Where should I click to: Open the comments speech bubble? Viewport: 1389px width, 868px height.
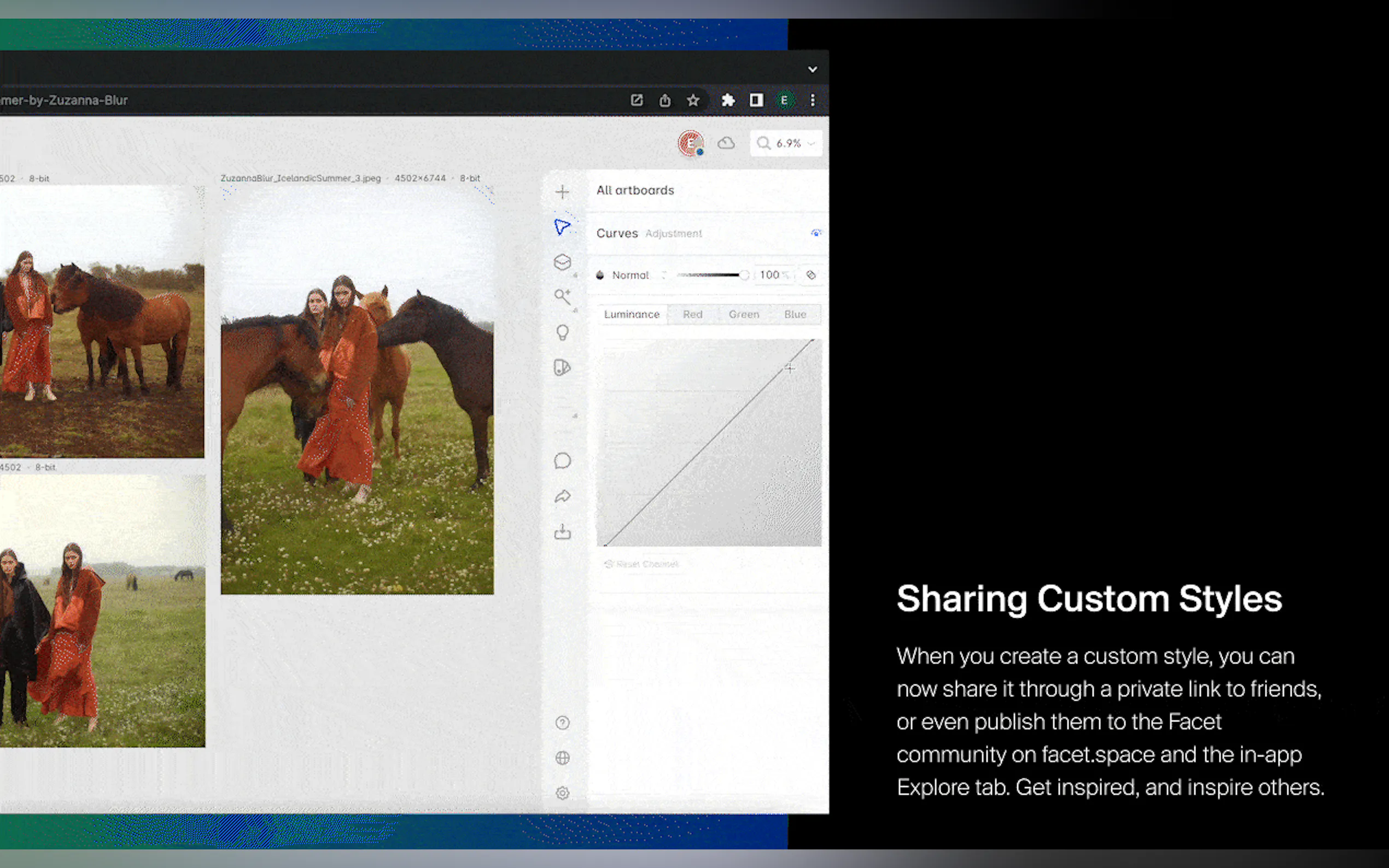click(x=562, y=461)
